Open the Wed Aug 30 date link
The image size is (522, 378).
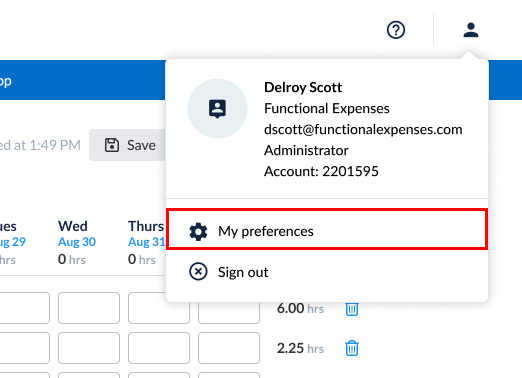pos(77,242)
